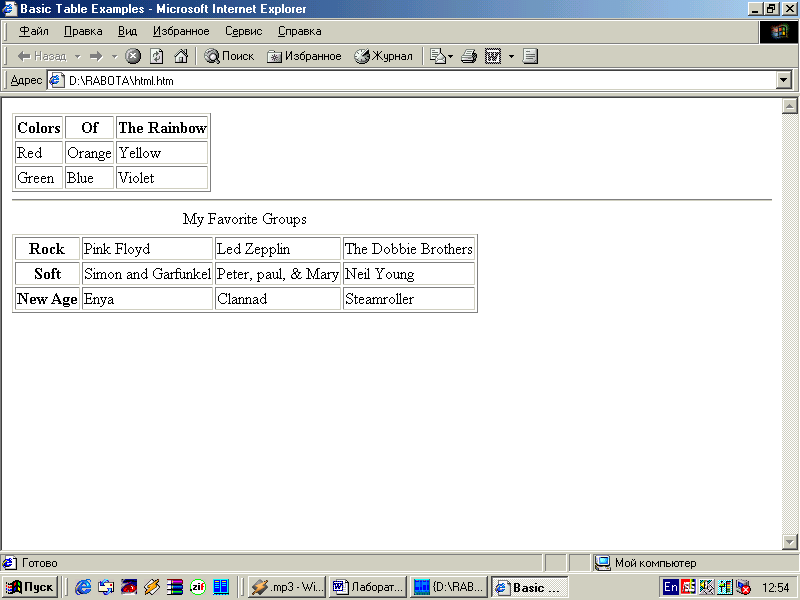Click the Print toolbar icon
Image resolution: width=800 pixels, height=600 pixels.
pyautogui.click(x=468, y=56)
